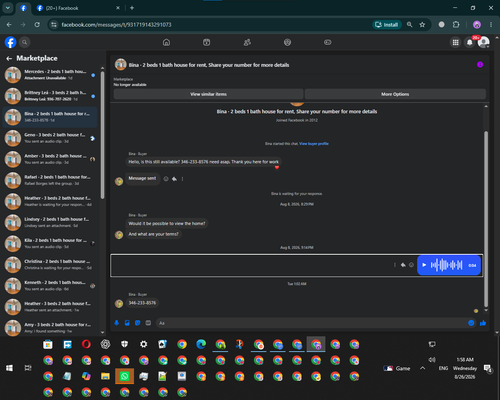React to the audio clip with emoji
Viewport: 500px width, 400px height.
point(411,265)
